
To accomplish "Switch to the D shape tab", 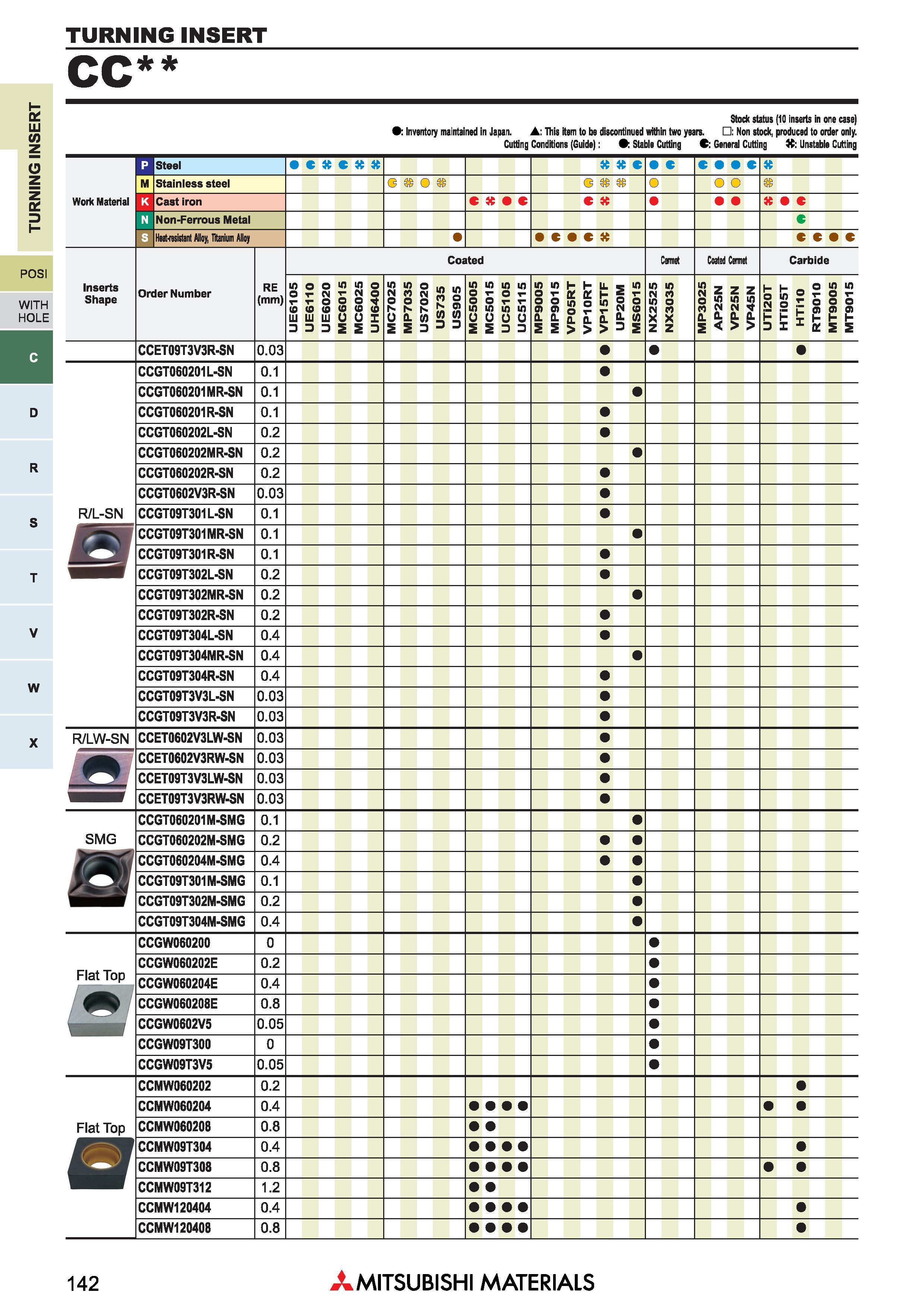I will tap(27, 412).
